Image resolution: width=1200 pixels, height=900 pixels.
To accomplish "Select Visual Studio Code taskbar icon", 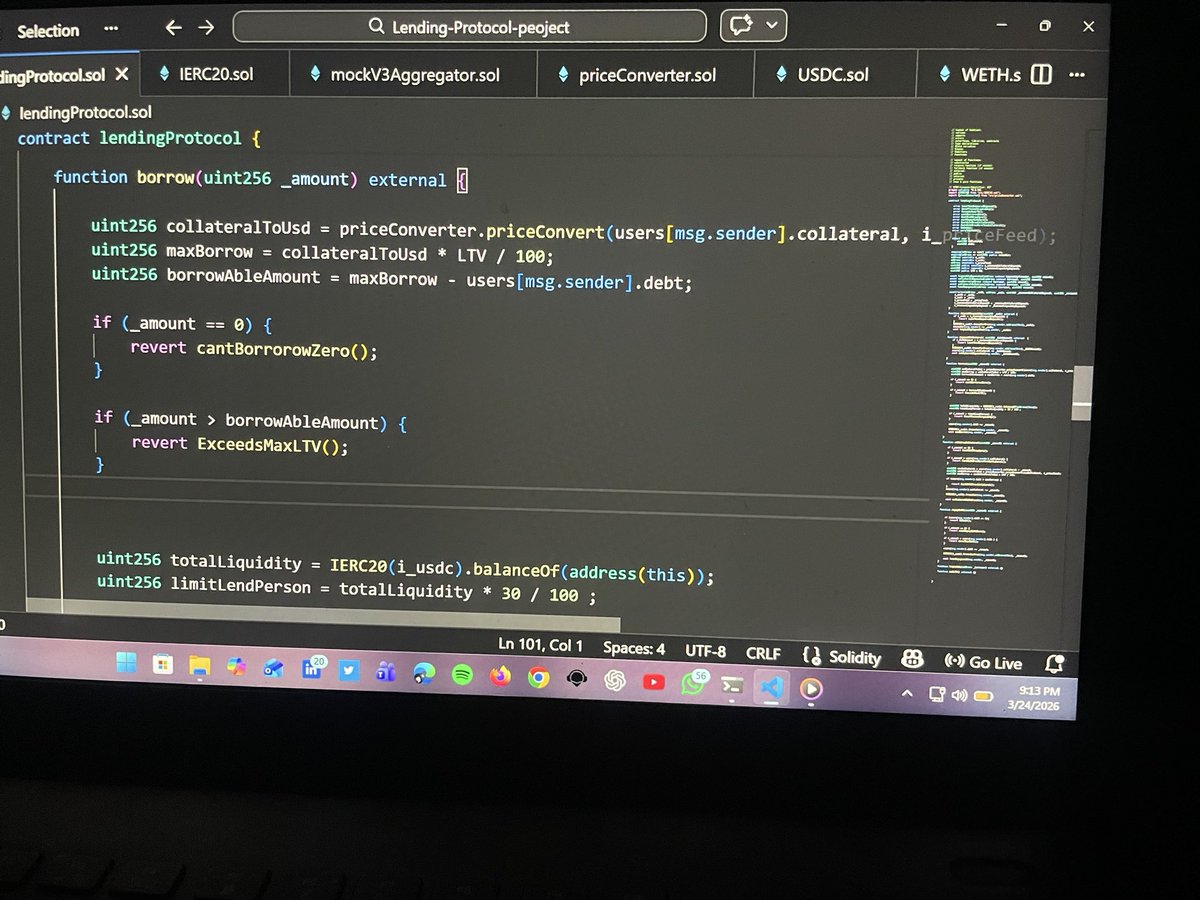I will pyautogui.click(x=771, y=687).
